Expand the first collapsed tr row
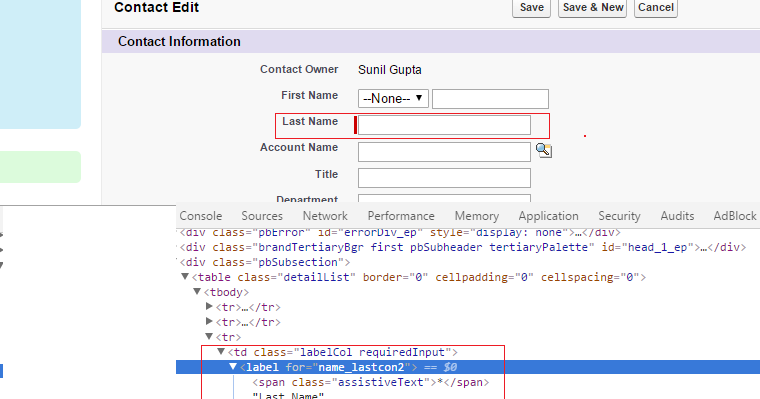This screenshot has height=399, width=760. 209,306
